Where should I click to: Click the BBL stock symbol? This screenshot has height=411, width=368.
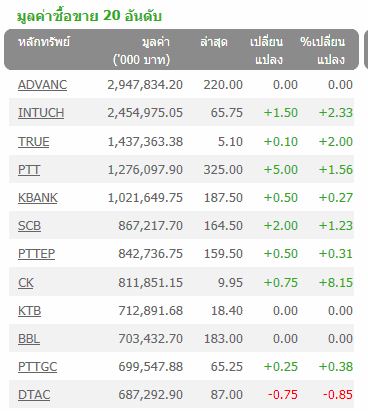point(29,339)
